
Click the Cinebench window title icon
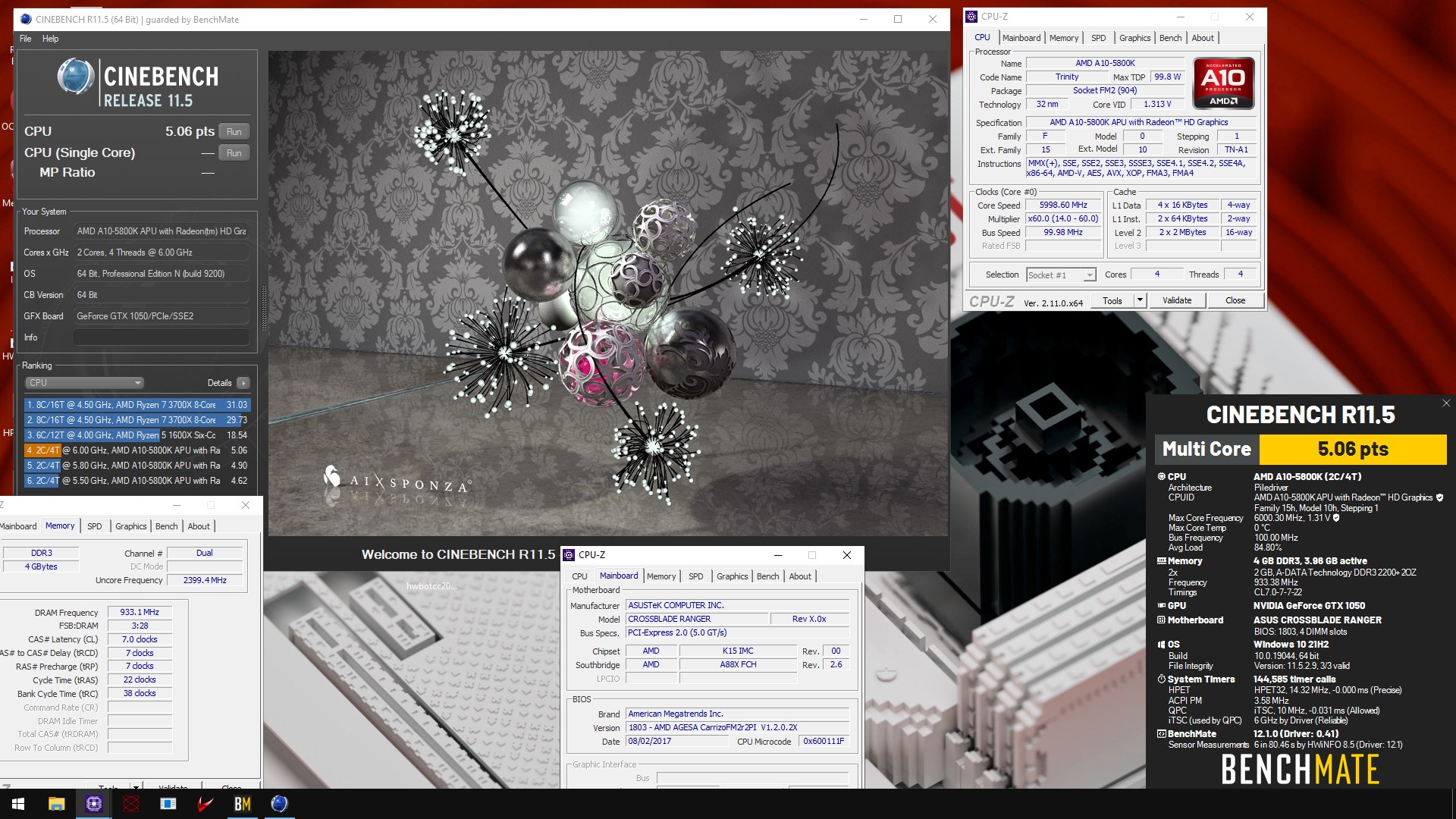(x=27, y=19)
